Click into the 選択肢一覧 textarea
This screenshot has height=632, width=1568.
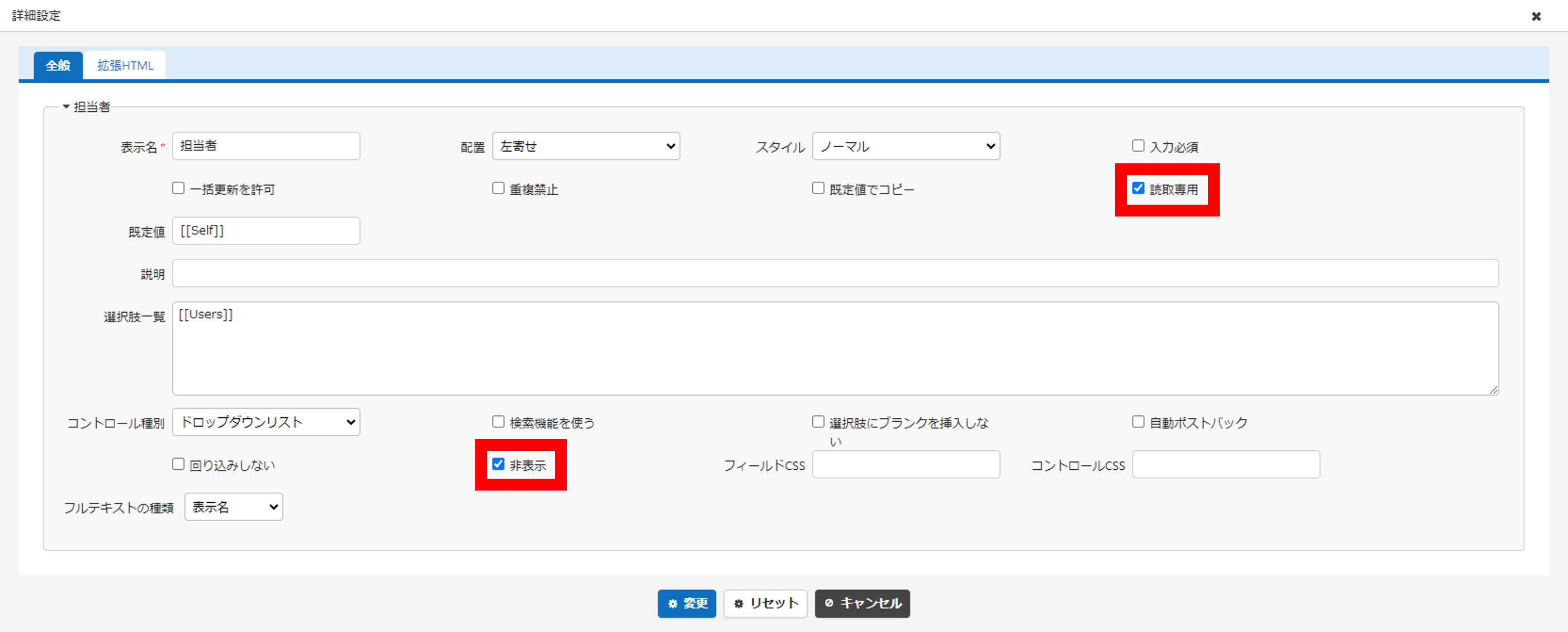(x=835, y=348)
